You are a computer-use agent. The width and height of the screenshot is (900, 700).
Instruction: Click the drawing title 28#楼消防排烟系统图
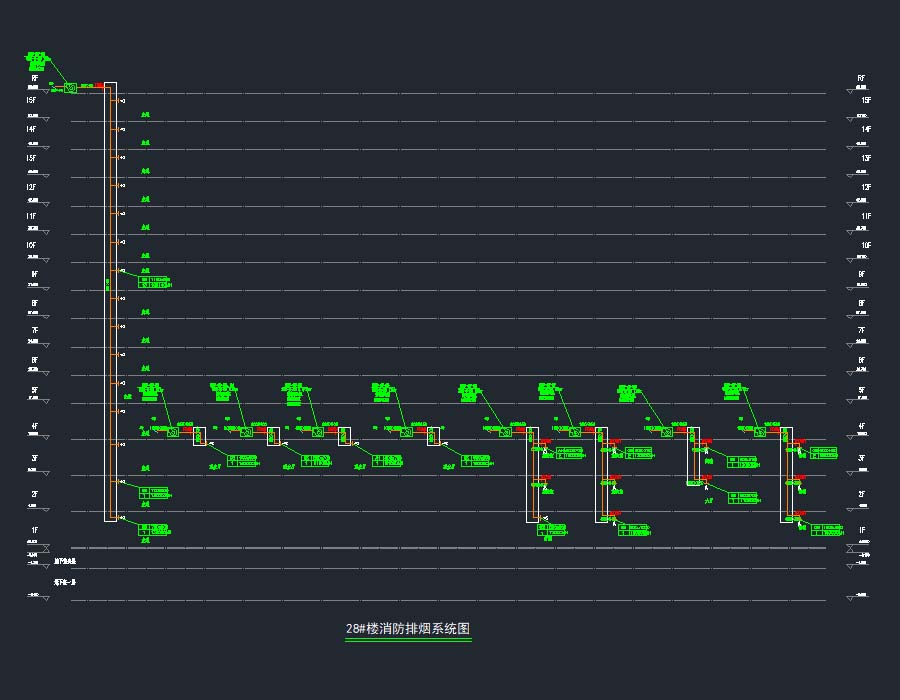tap(407, 629)
